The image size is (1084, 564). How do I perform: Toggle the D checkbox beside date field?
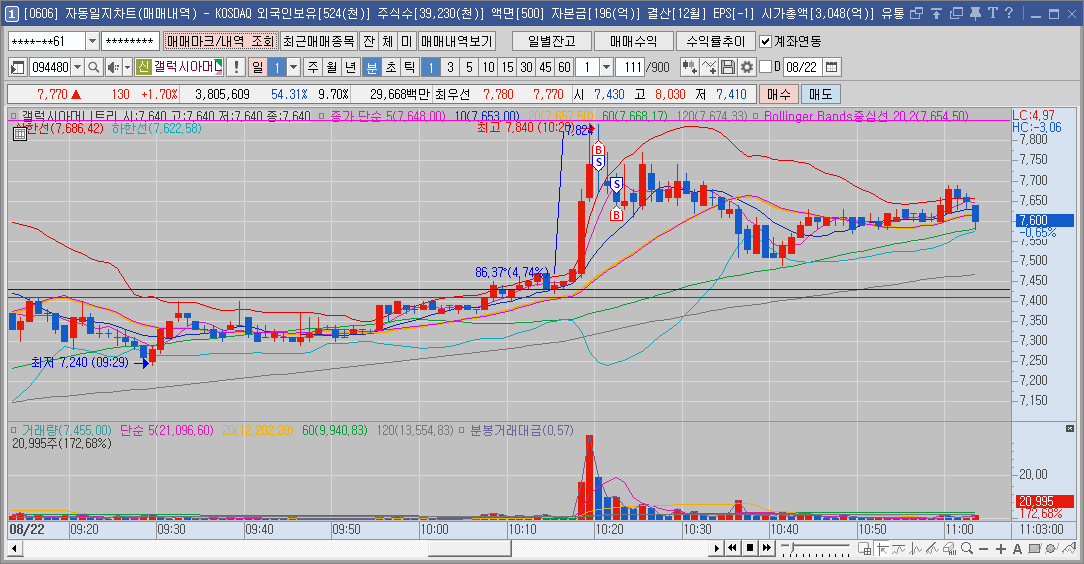[x=765, y=67]
